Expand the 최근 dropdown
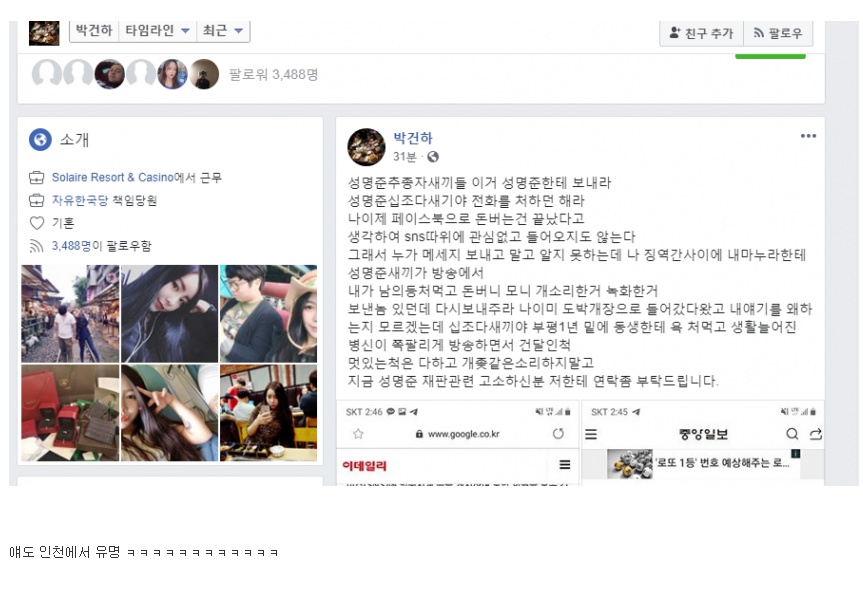 223,30
